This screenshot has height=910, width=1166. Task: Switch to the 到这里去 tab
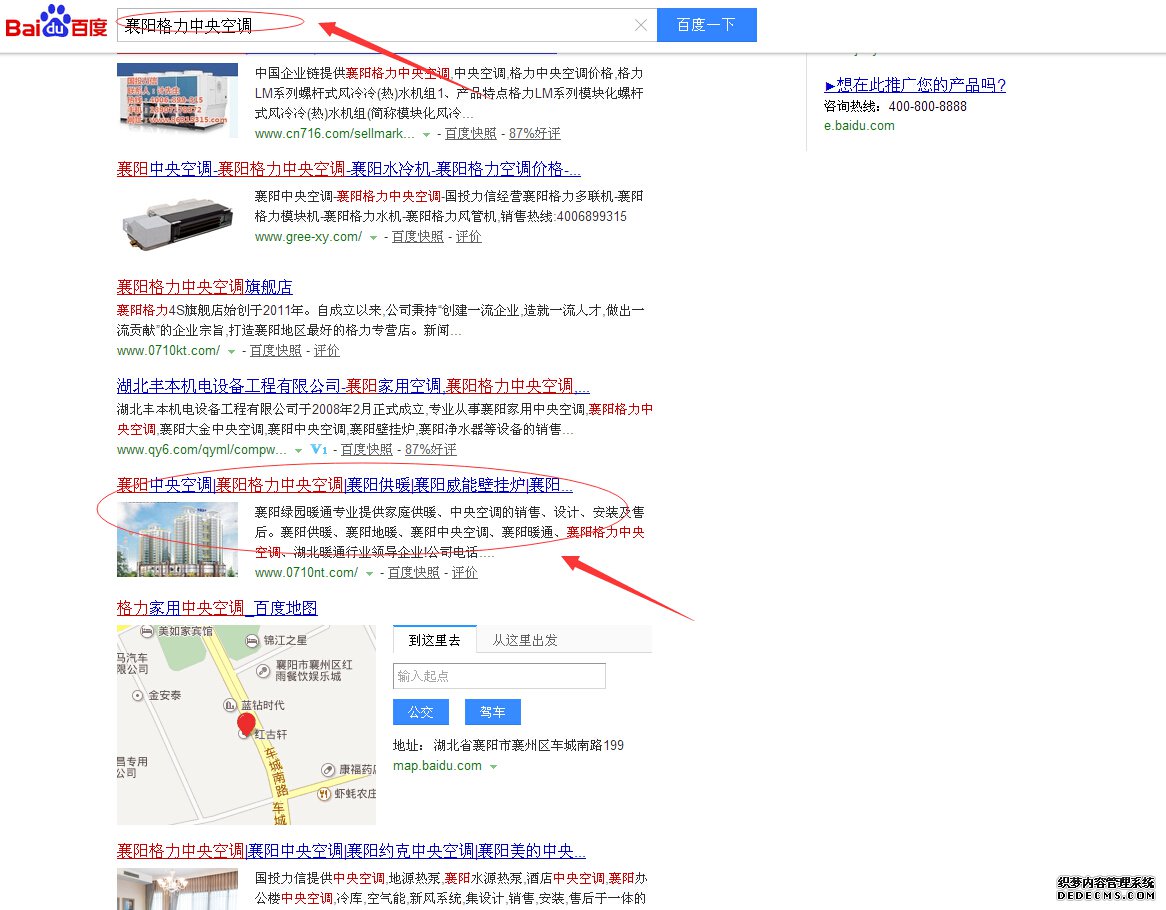(435, 640)
